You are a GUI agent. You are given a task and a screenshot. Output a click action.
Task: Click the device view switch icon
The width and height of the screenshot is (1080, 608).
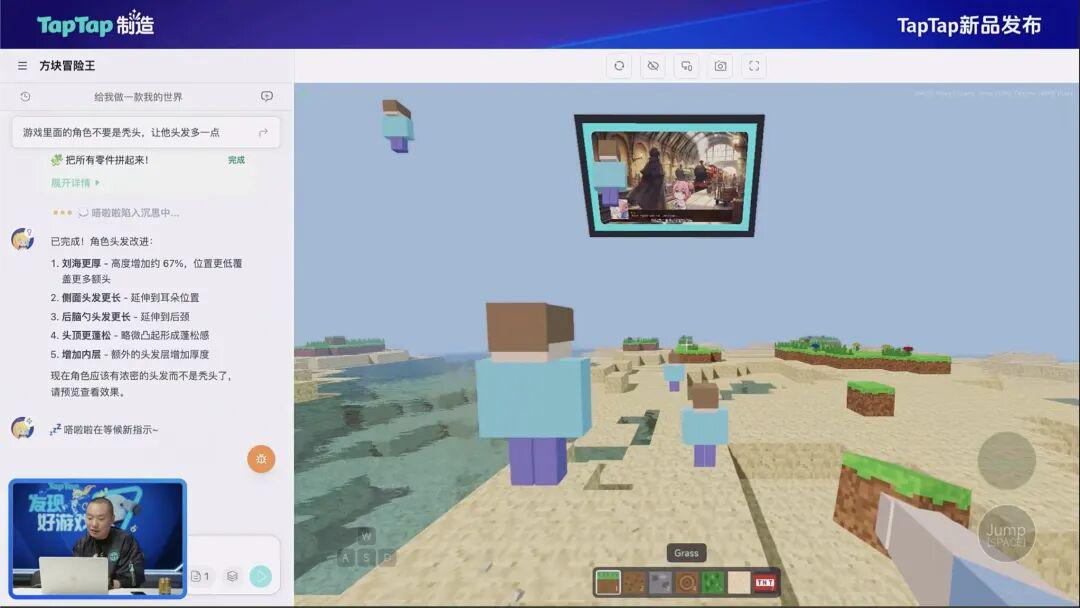pyautogui.click(x=687, y=66)
